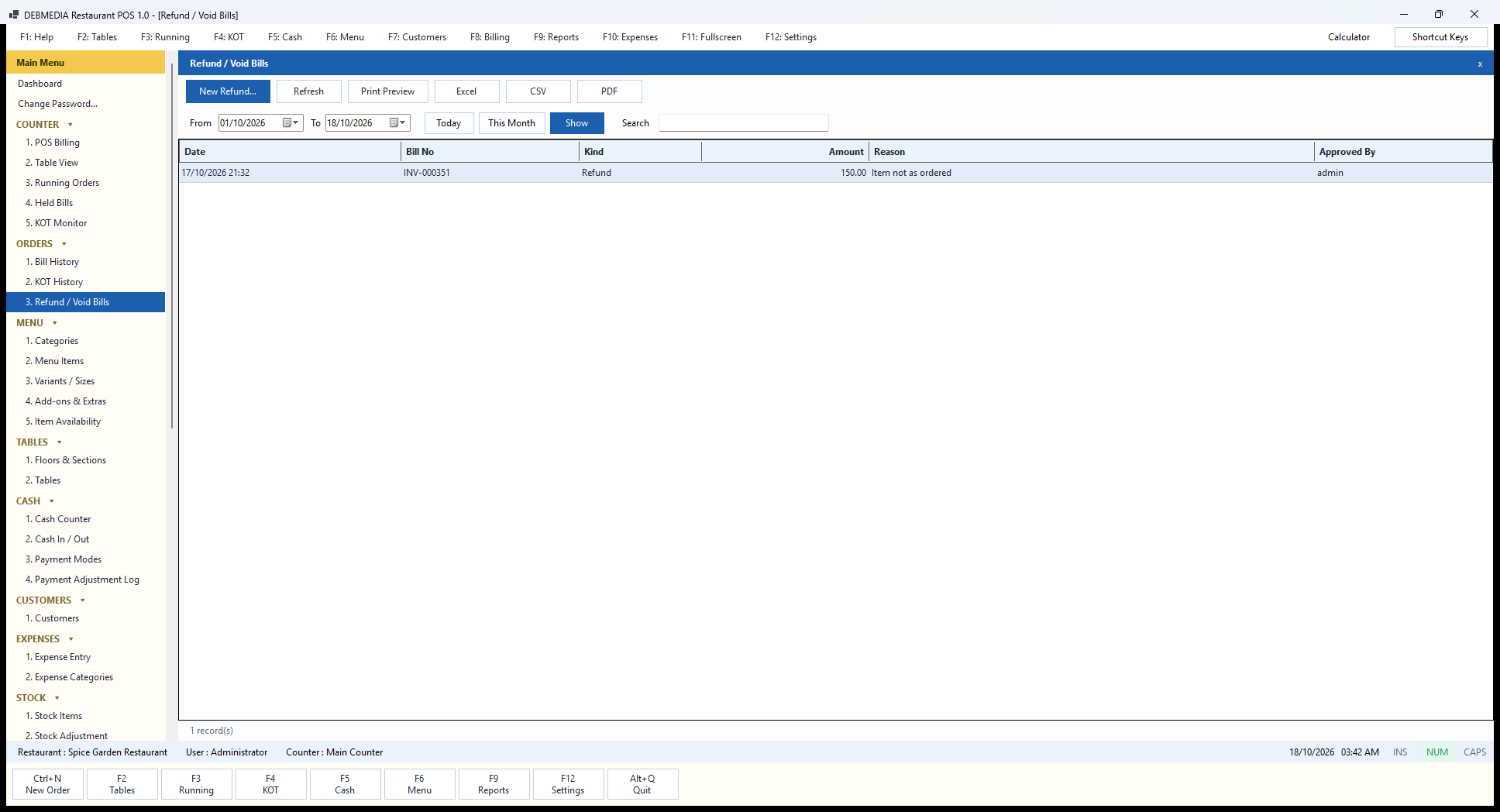Viewport: 1500px width, 812px height.
Task: Click the sidebar vertical scrollbar
Action: pos(171,246)
